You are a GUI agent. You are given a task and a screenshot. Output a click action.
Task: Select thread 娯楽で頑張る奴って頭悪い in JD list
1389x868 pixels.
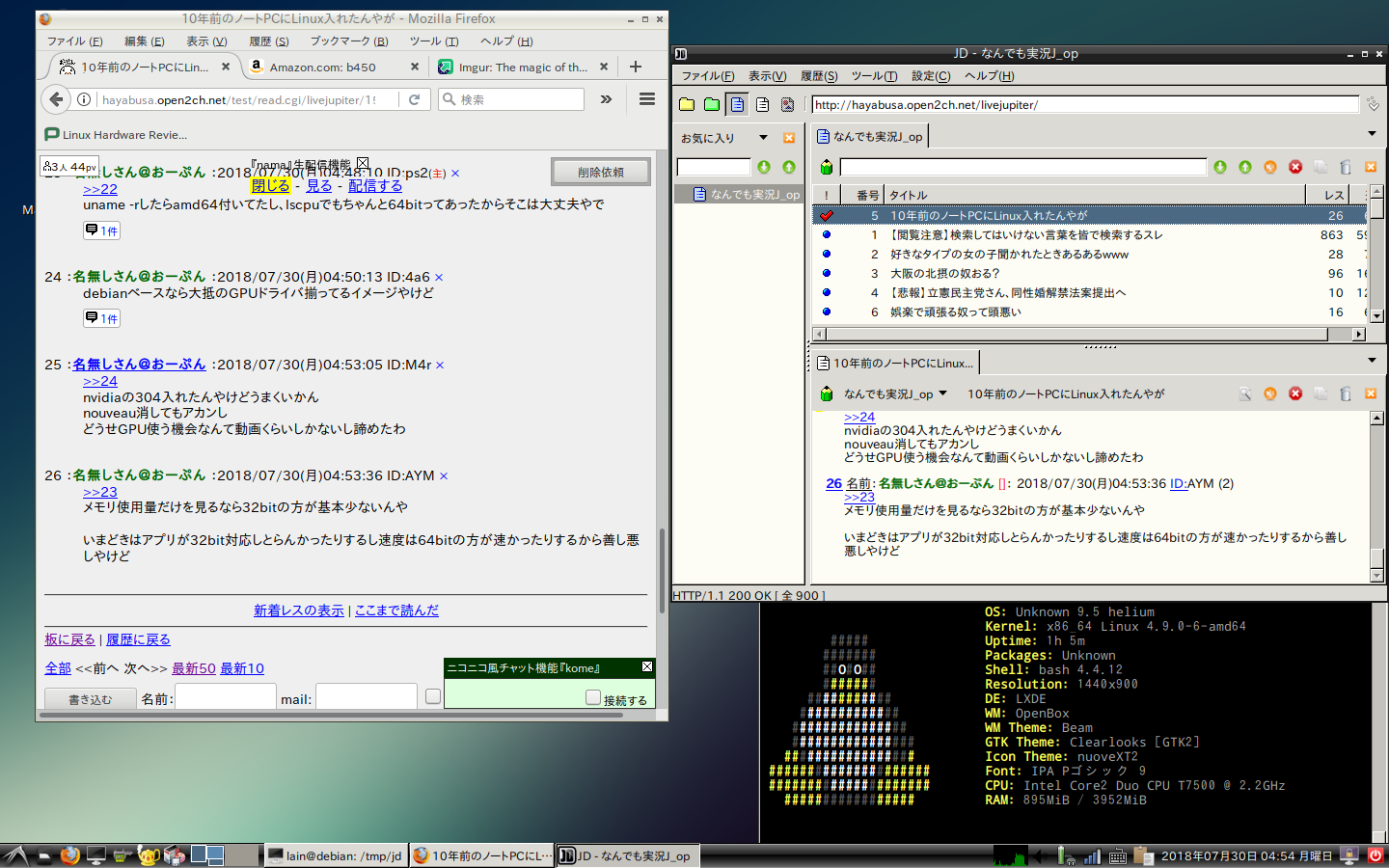point(1089,312)
